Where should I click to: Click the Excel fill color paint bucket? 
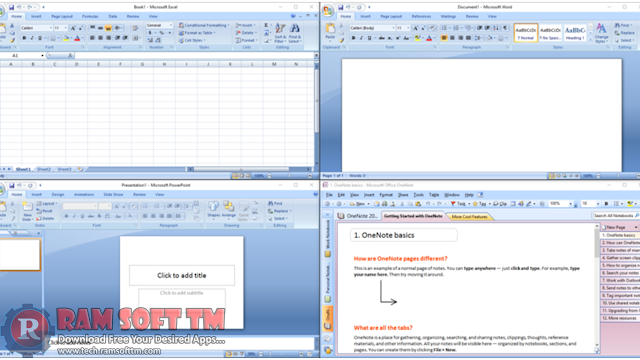tap(65, 38)
